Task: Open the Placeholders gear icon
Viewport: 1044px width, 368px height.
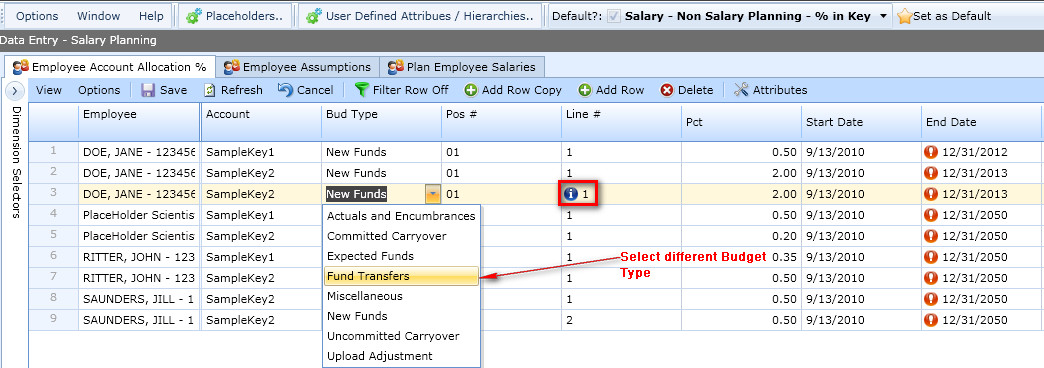Action: pyautogui.click(x=195, y=16)
